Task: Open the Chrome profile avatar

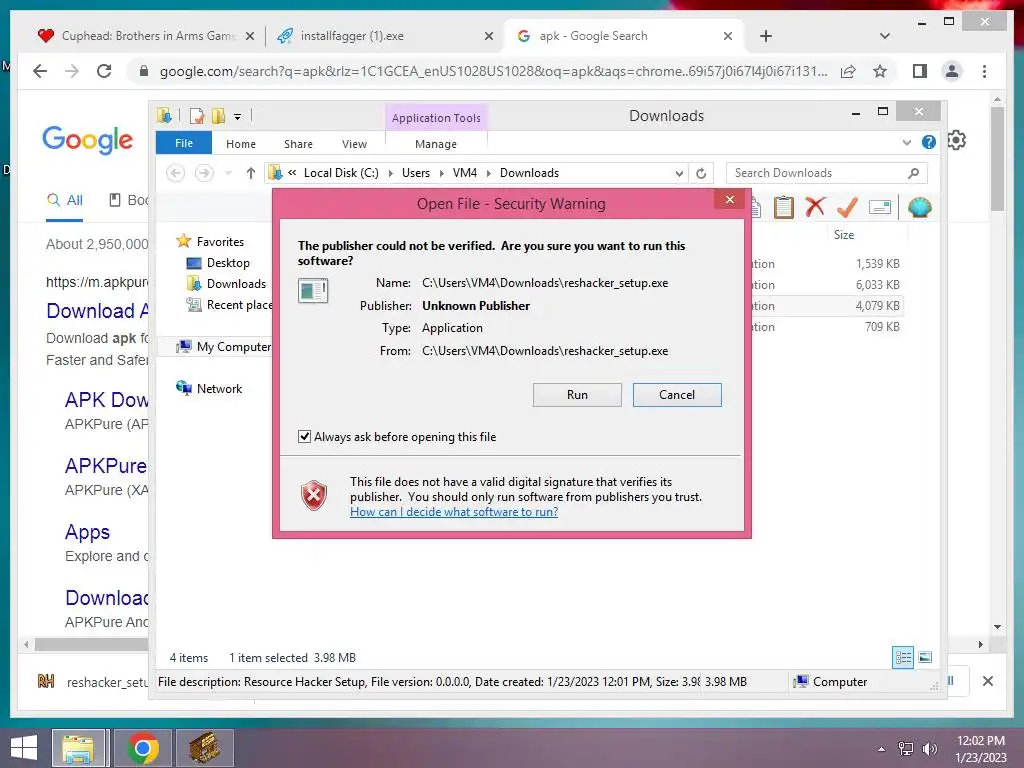Action: point(952,71)
